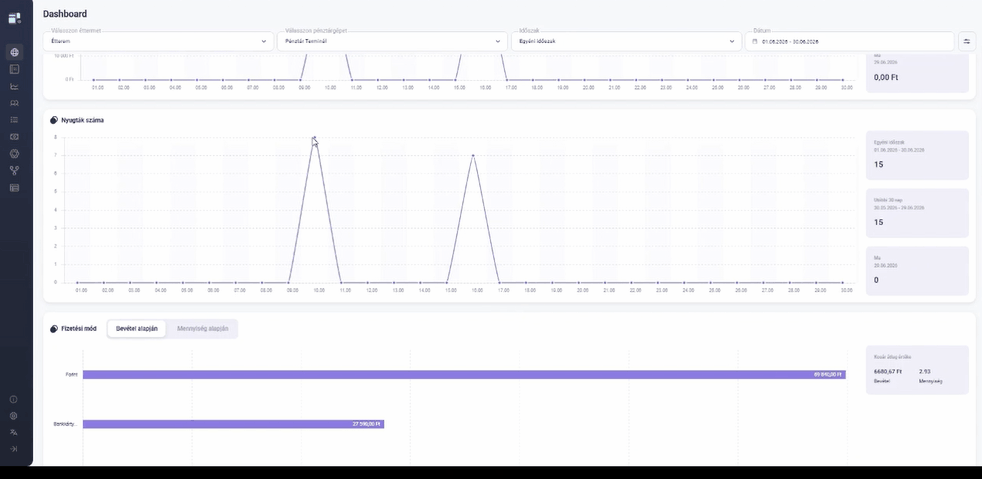This screenshot has height=479, width=982.
Task: Open the globe dashboard icon in sidebar
Action: click(14, 52)
